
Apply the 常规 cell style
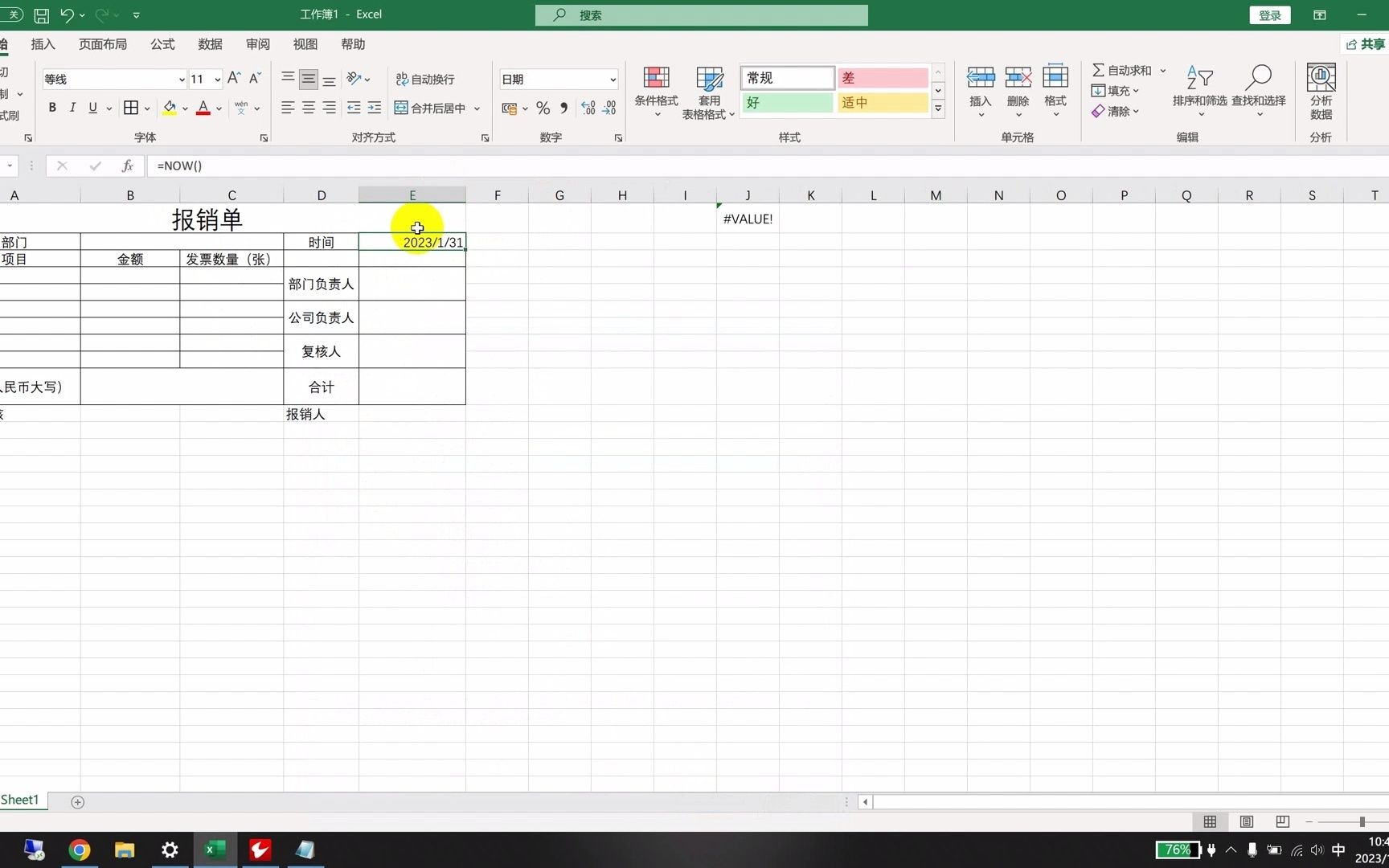[787, 78]
